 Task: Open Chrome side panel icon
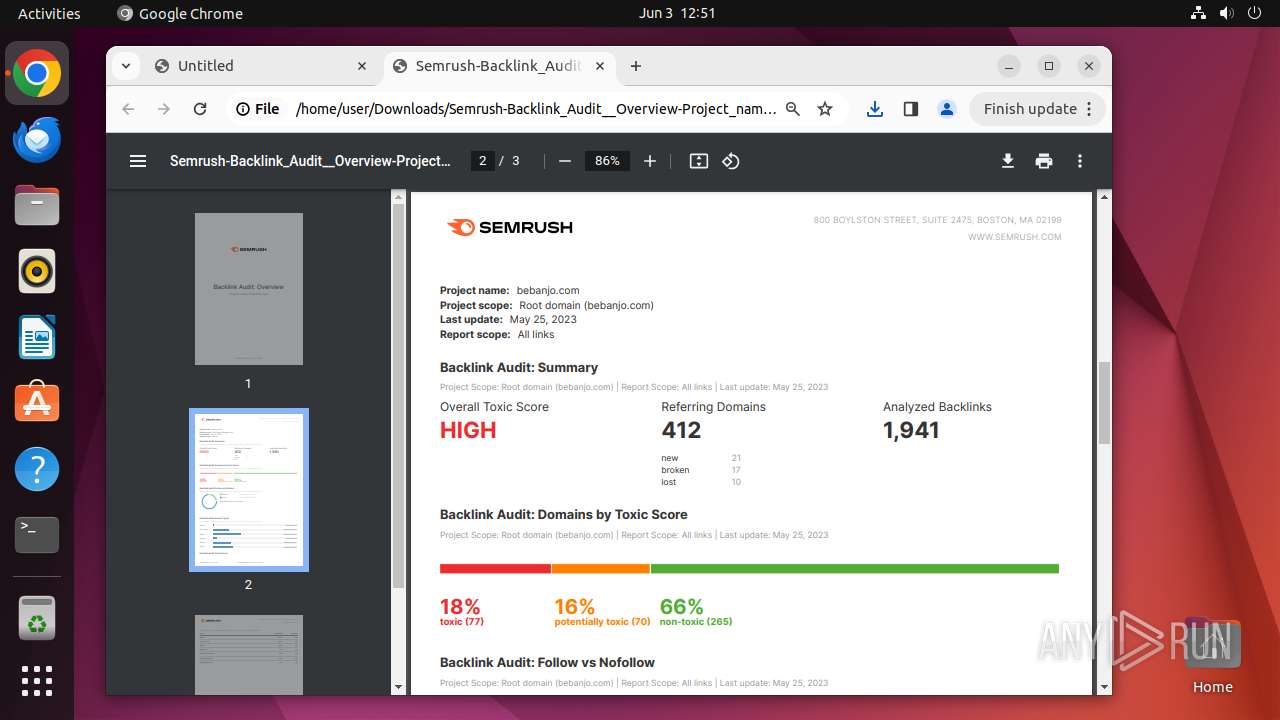911,109
